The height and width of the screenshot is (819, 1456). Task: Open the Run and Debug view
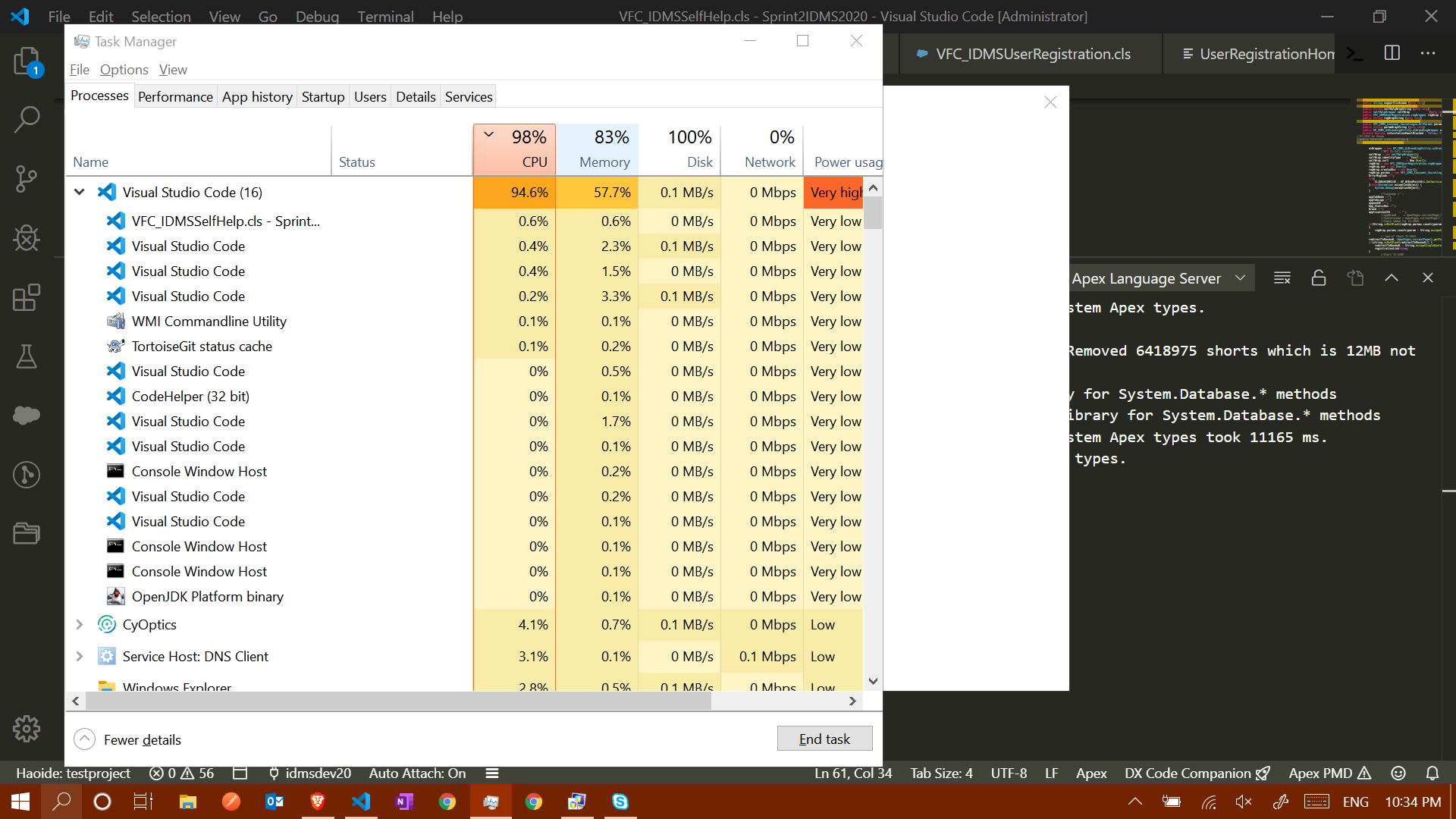point(27,238)
